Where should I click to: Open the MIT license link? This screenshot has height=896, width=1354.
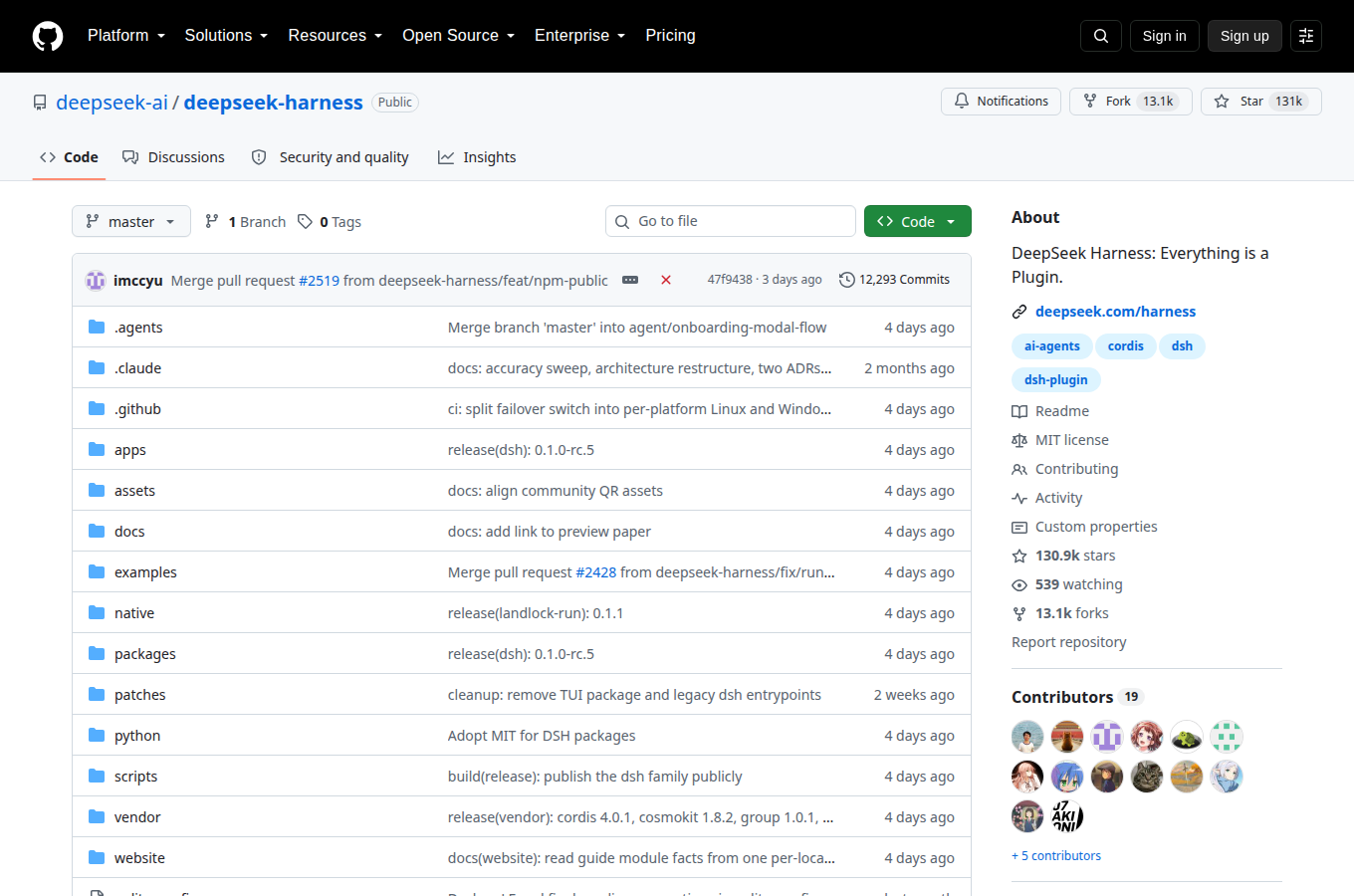(1061, 440)
